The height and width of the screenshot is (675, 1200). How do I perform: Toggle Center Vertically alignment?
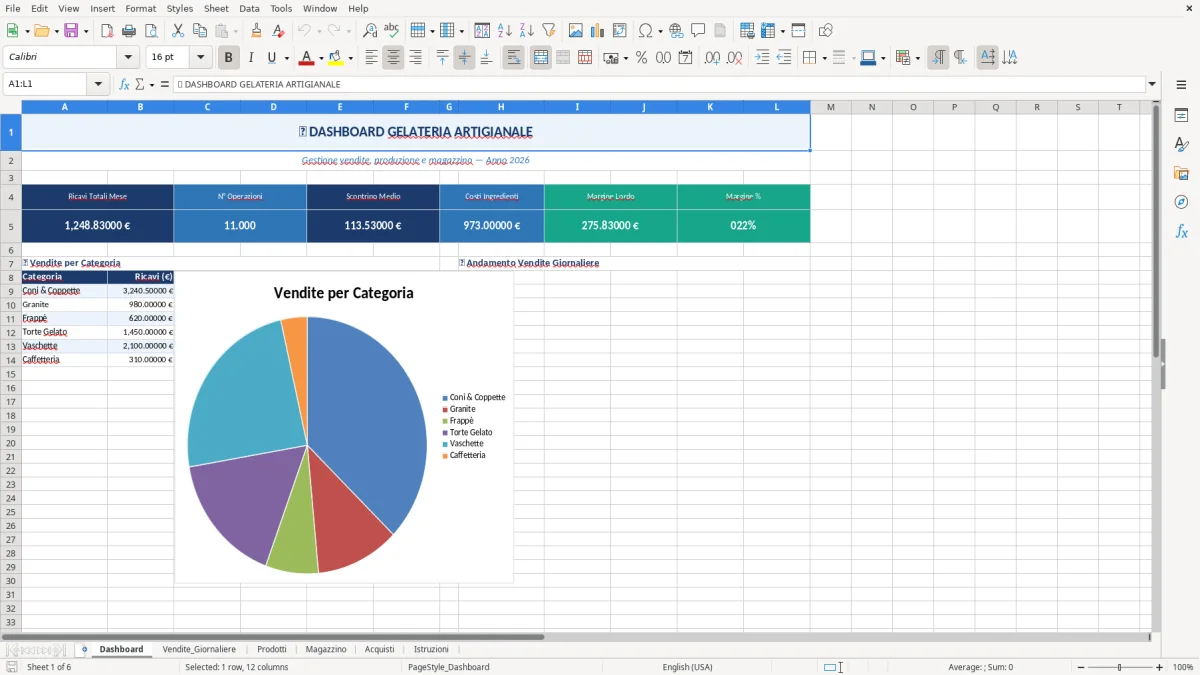(464, 58)
